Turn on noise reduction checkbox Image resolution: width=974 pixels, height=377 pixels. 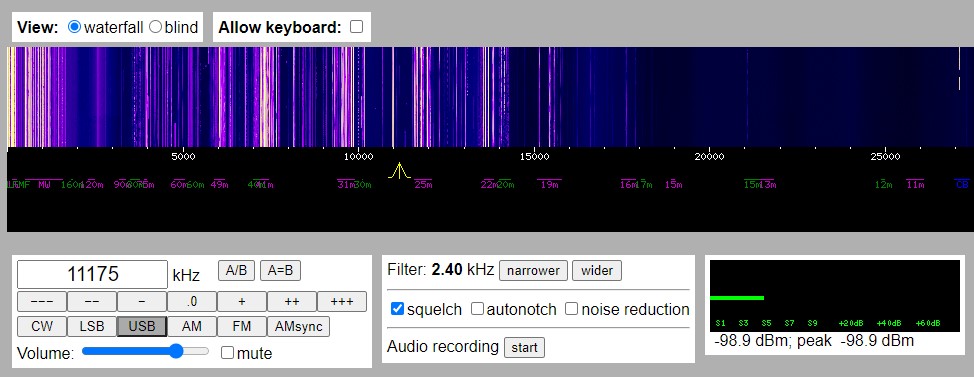571,309
